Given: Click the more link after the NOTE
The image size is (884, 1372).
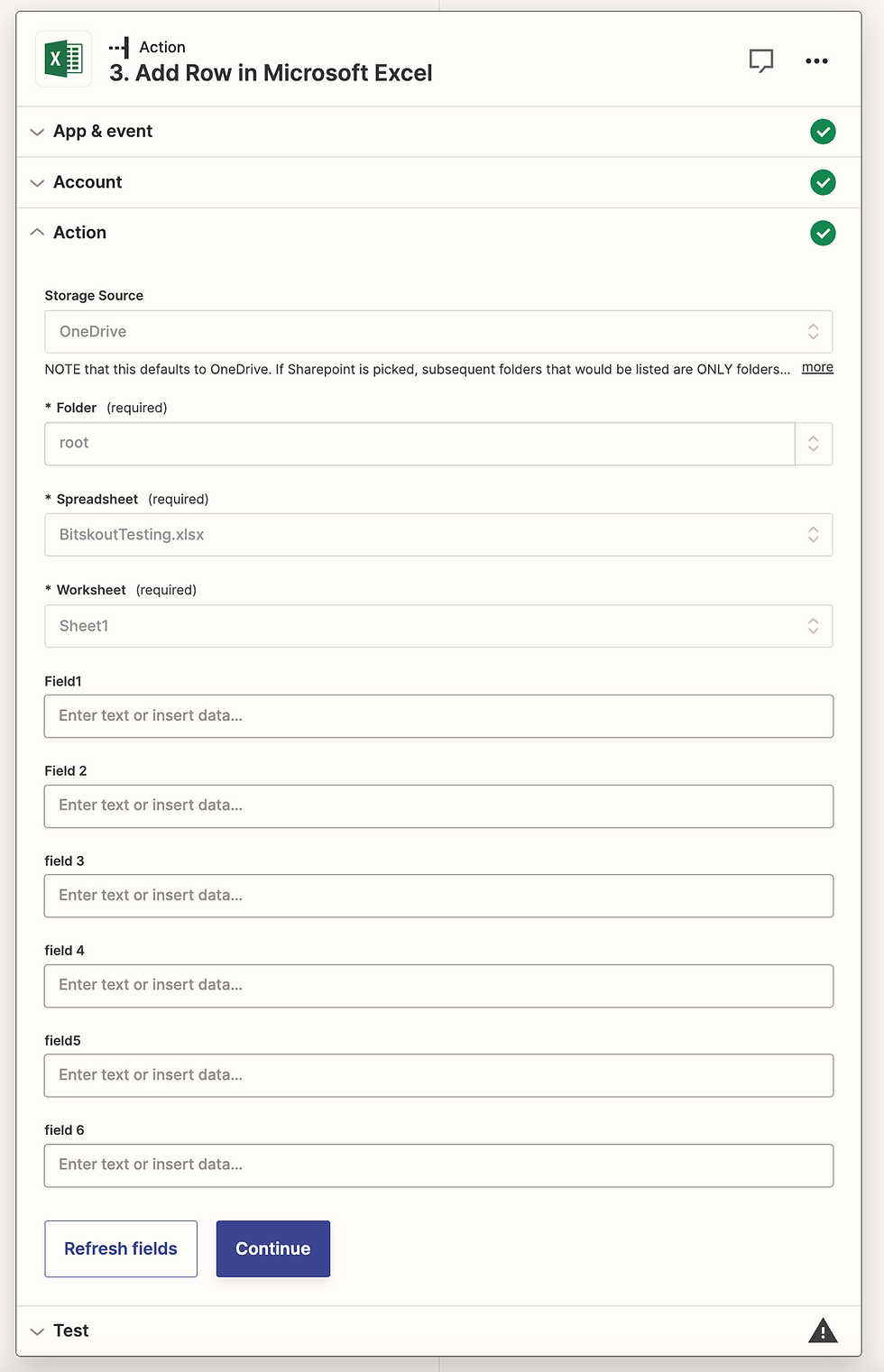Looking at the screenshot, I should tap(817, 367).
